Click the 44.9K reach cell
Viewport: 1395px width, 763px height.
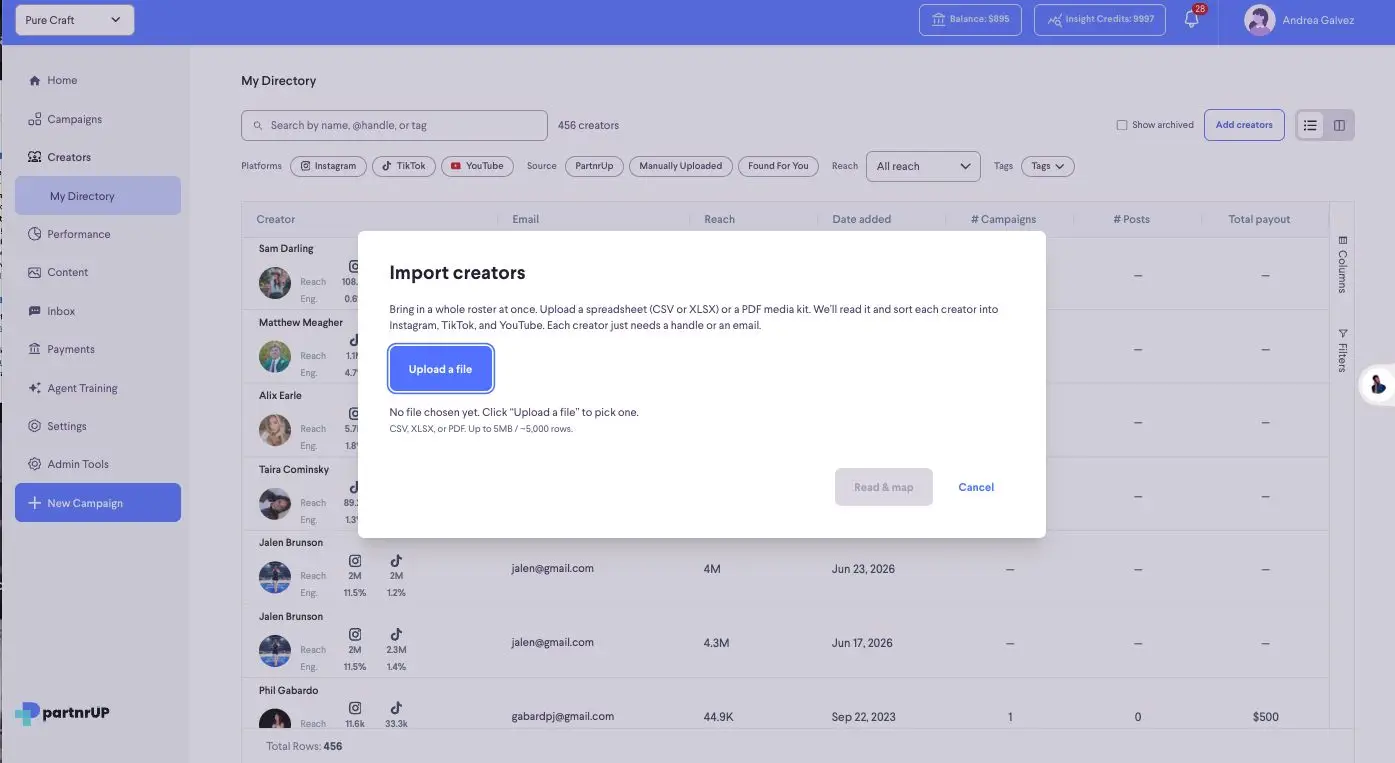[719, 717]
